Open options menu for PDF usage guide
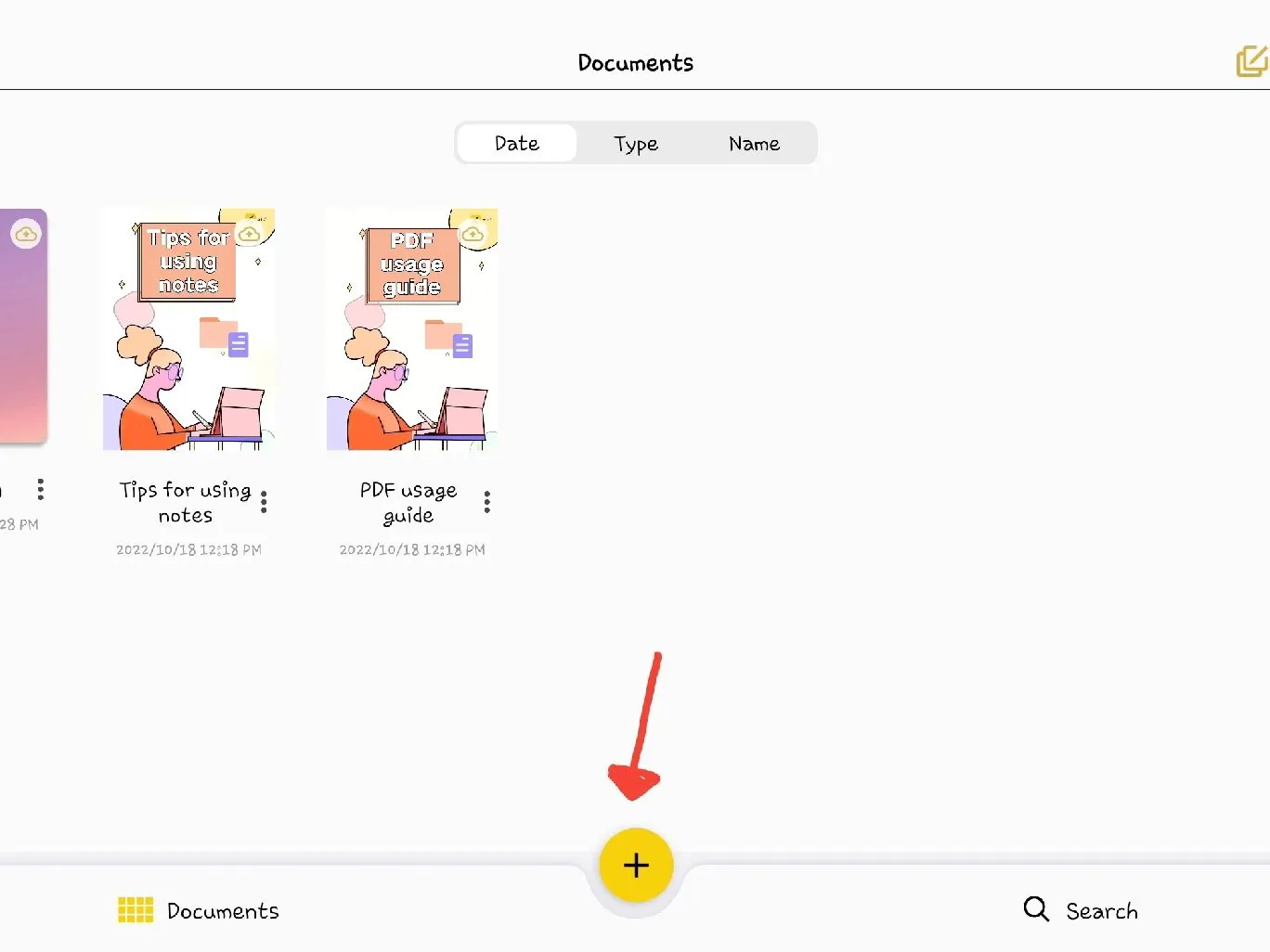Viewport: 1270px width, 952px height. (x=486, y=501)
